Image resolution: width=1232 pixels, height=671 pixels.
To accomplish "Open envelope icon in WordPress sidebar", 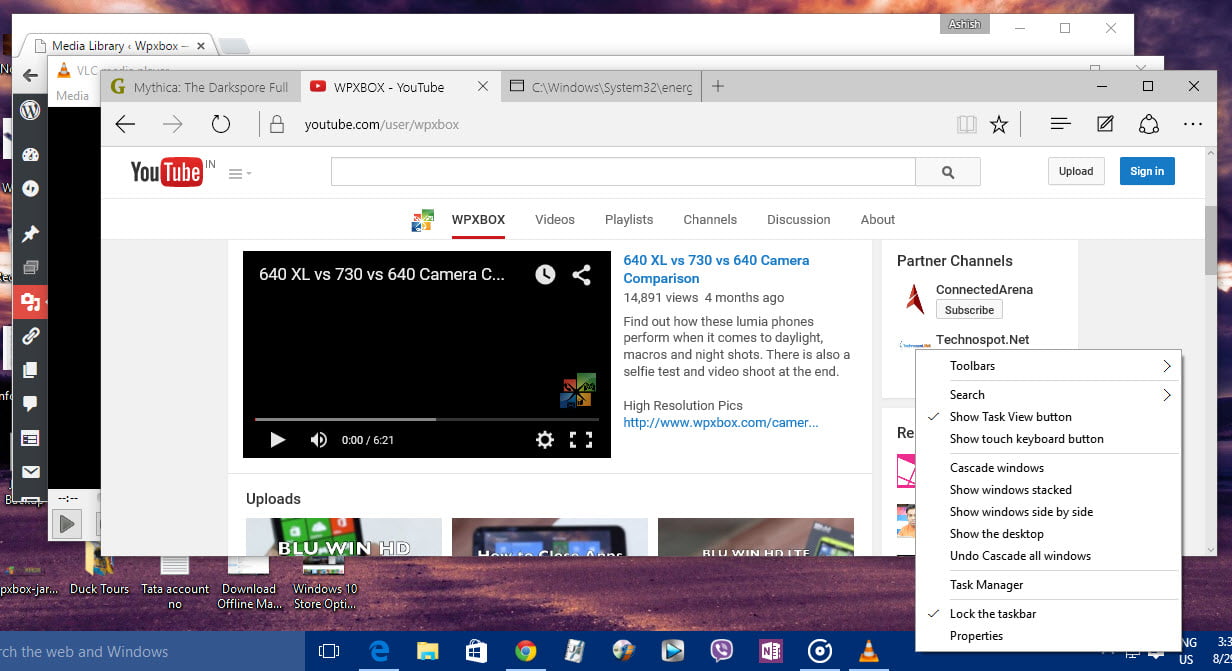I will tap(30, 472).
